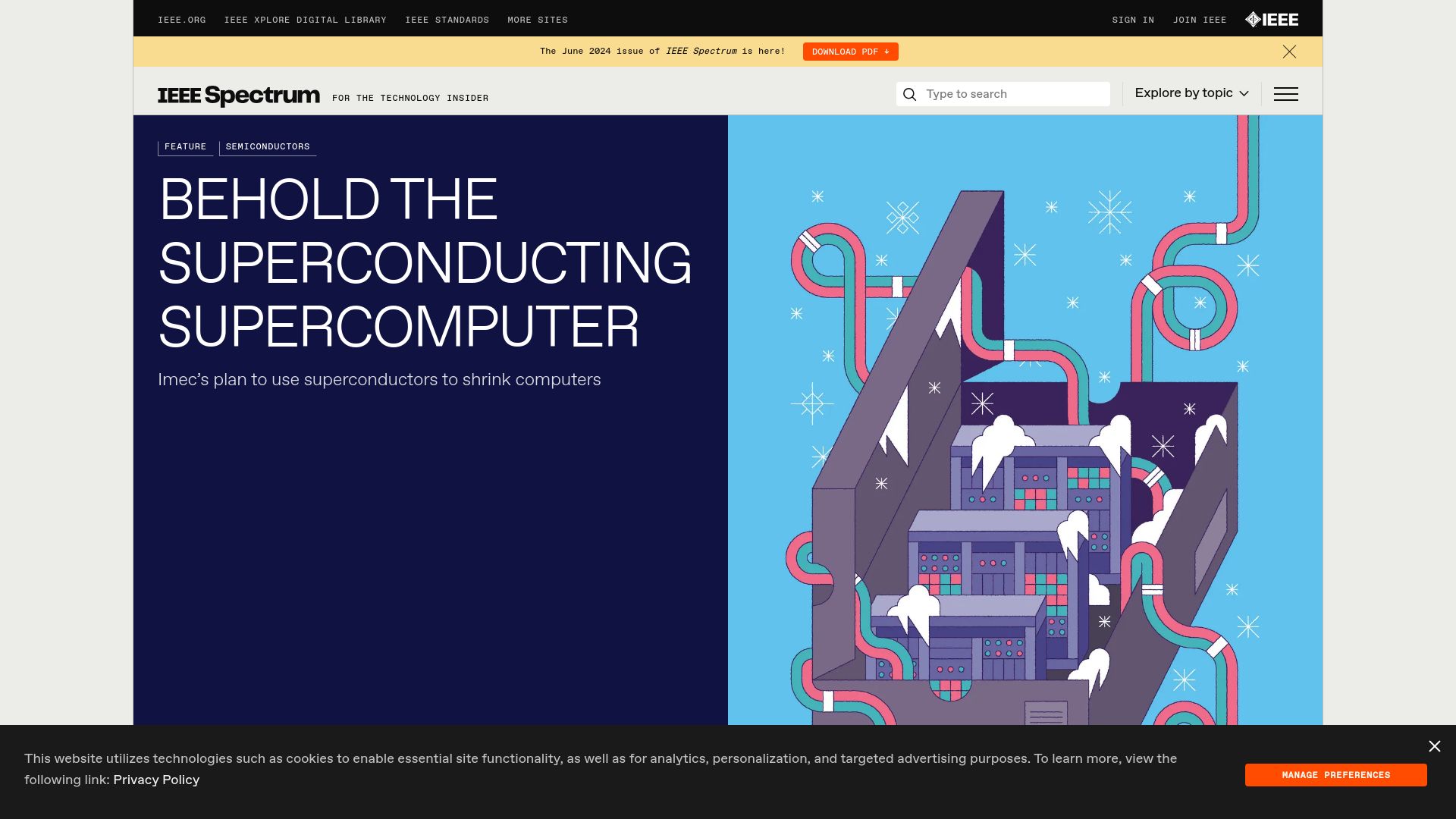
Task: Go to IEEE Xplore Digital Library
Action: 305,20
